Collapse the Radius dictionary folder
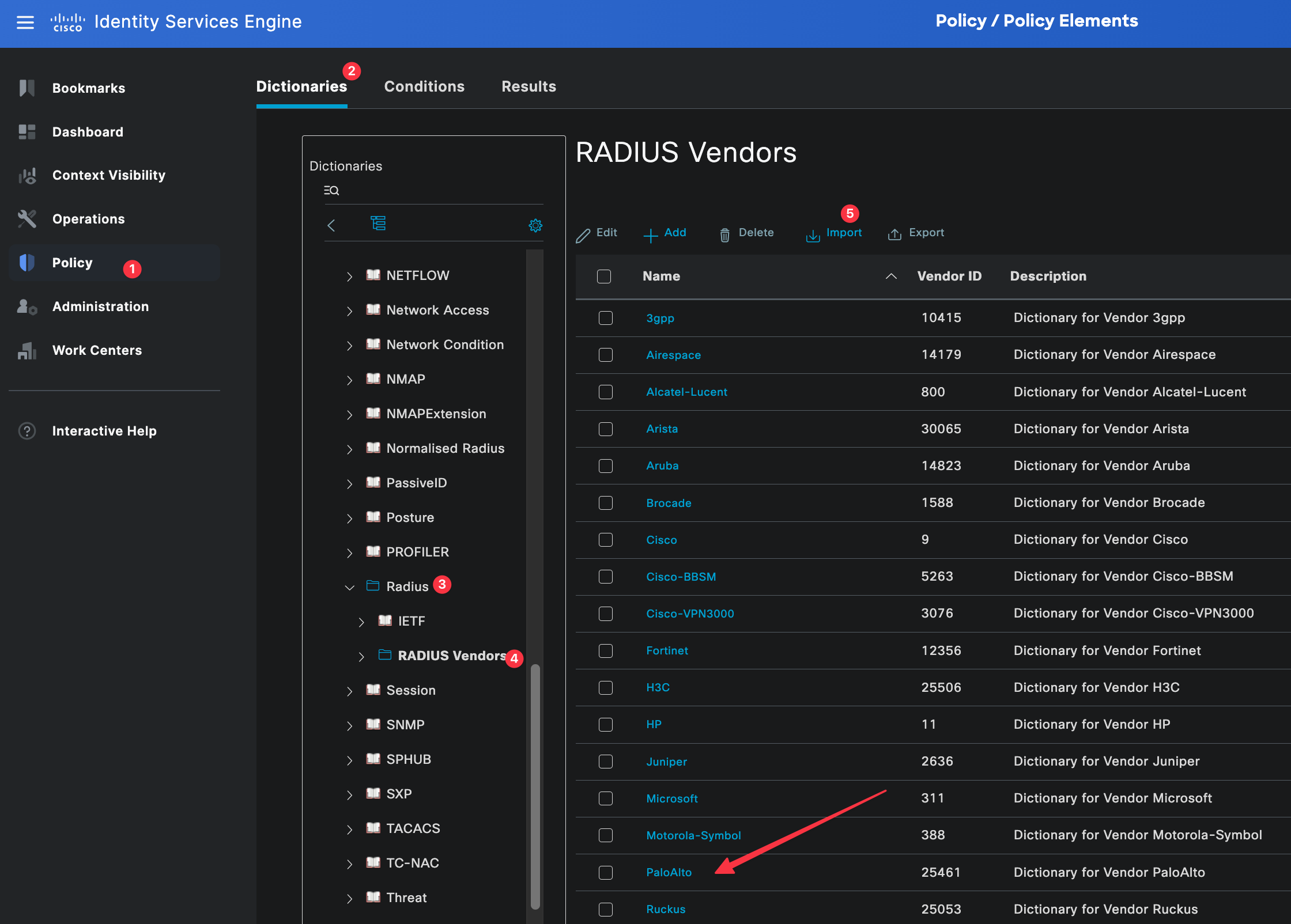The height and width of the screenshot is (924, 1291). click(x=349, y=587)
